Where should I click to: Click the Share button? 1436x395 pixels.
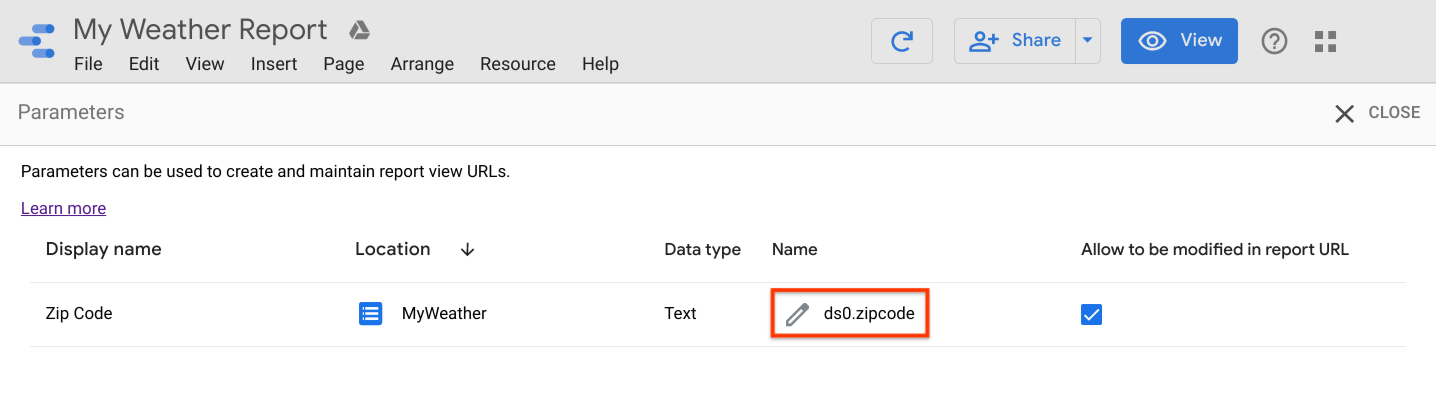1015,41
